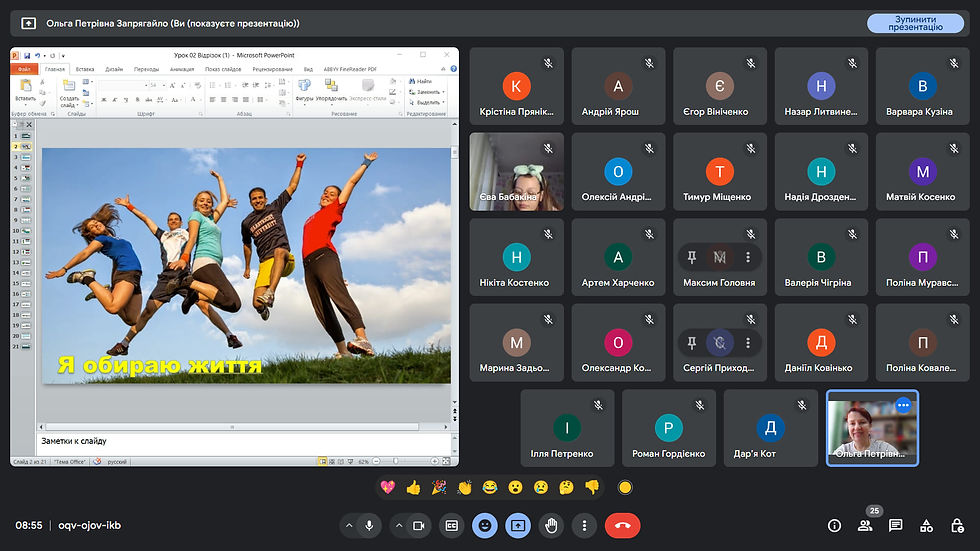Raise hand in the meeting

tap(551, 526)
